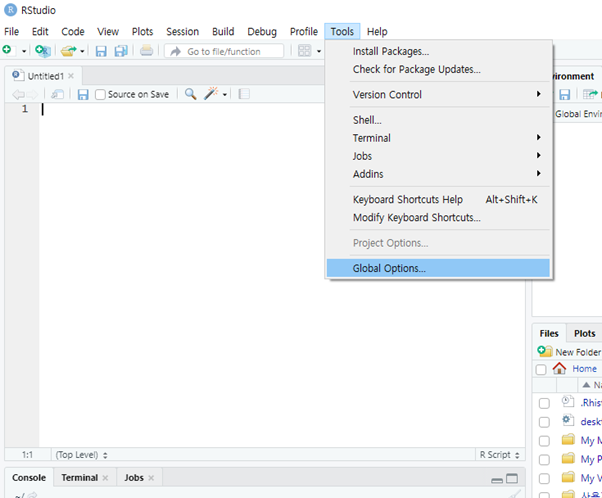Screen dimensions: 602x498
Task: Click the Compile Report notebook icon
Action: [244, 94]
